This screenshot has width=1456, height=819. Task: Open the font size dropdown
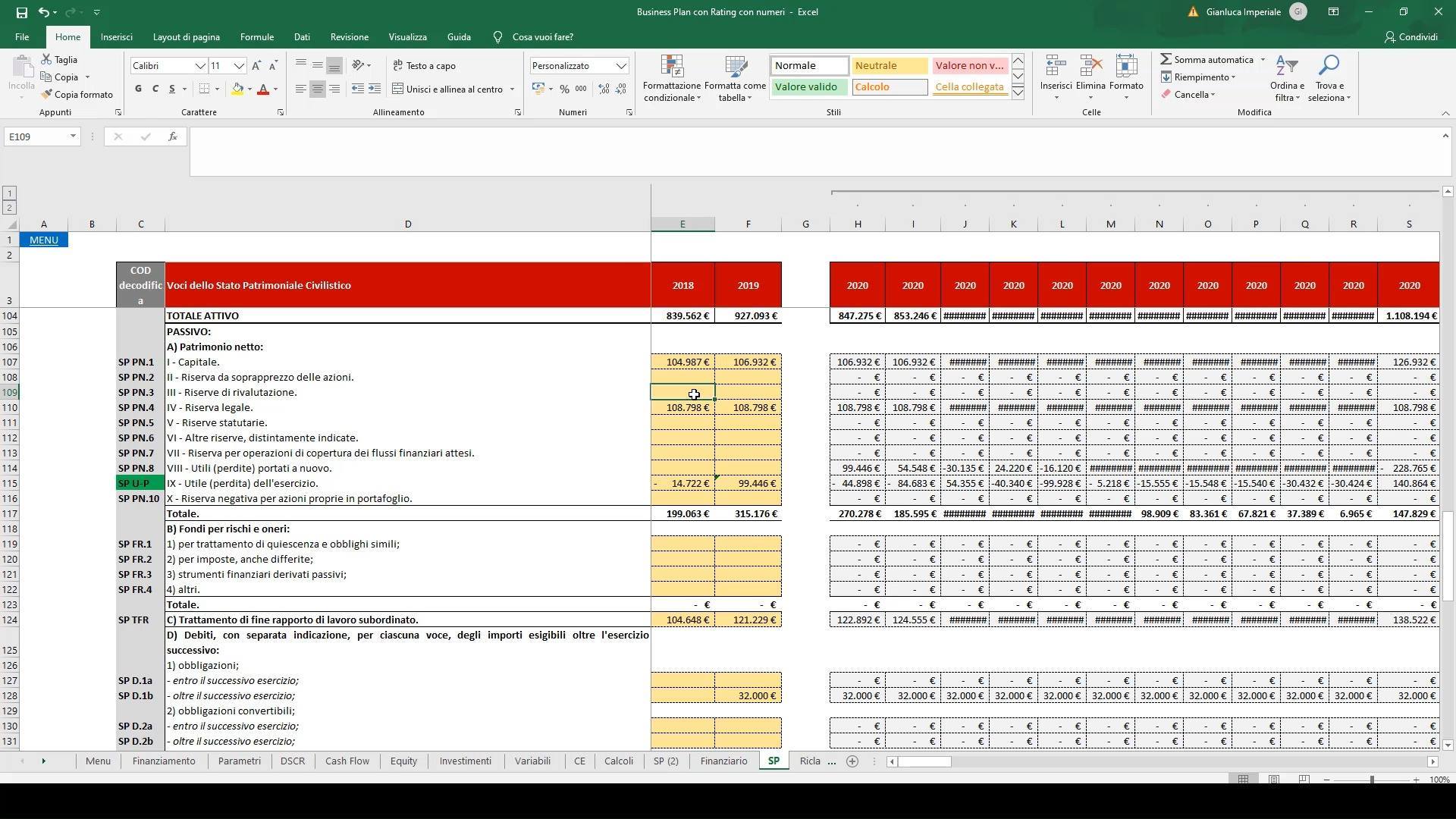pyautogui.click(x=239, y=66)
